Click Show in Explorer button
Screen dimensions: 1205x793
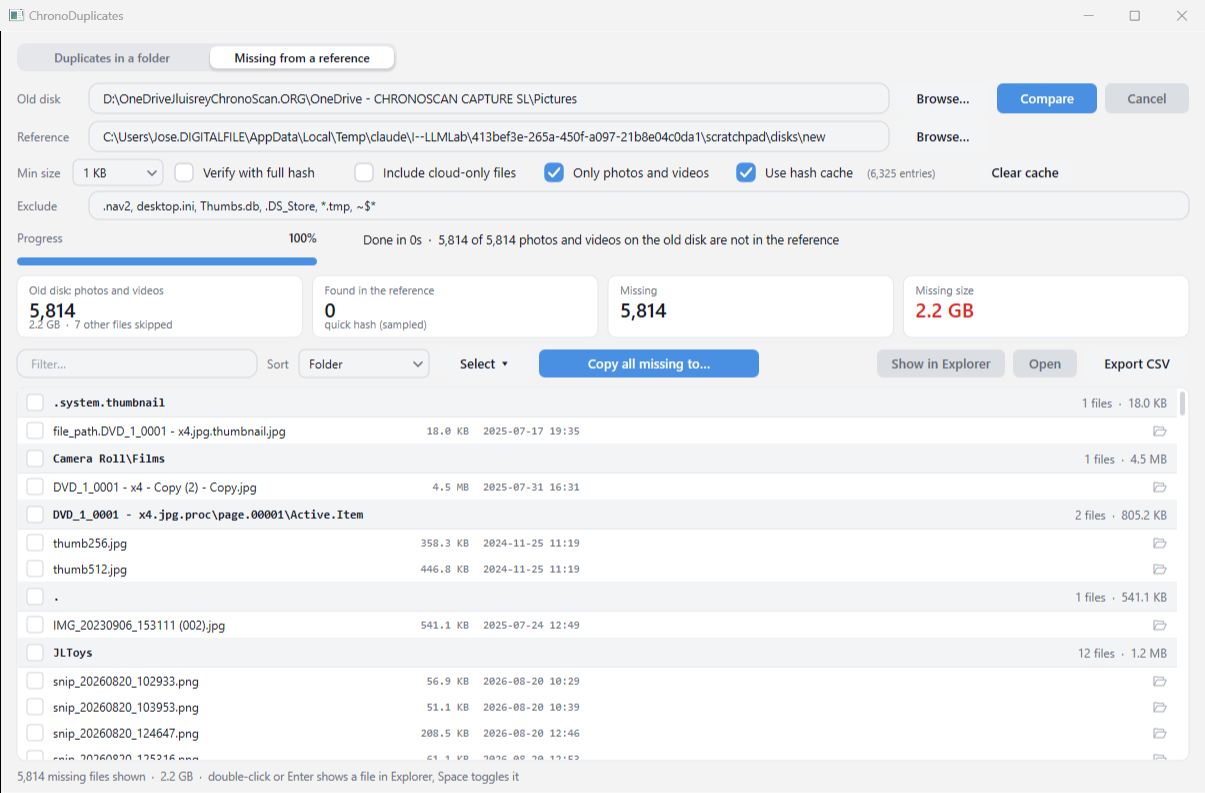[941, 364]
